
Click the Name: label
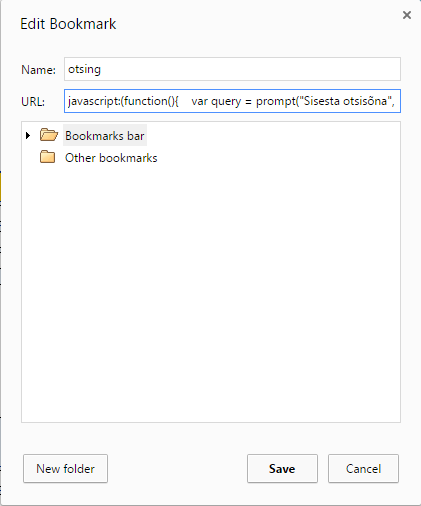[38, 70]
